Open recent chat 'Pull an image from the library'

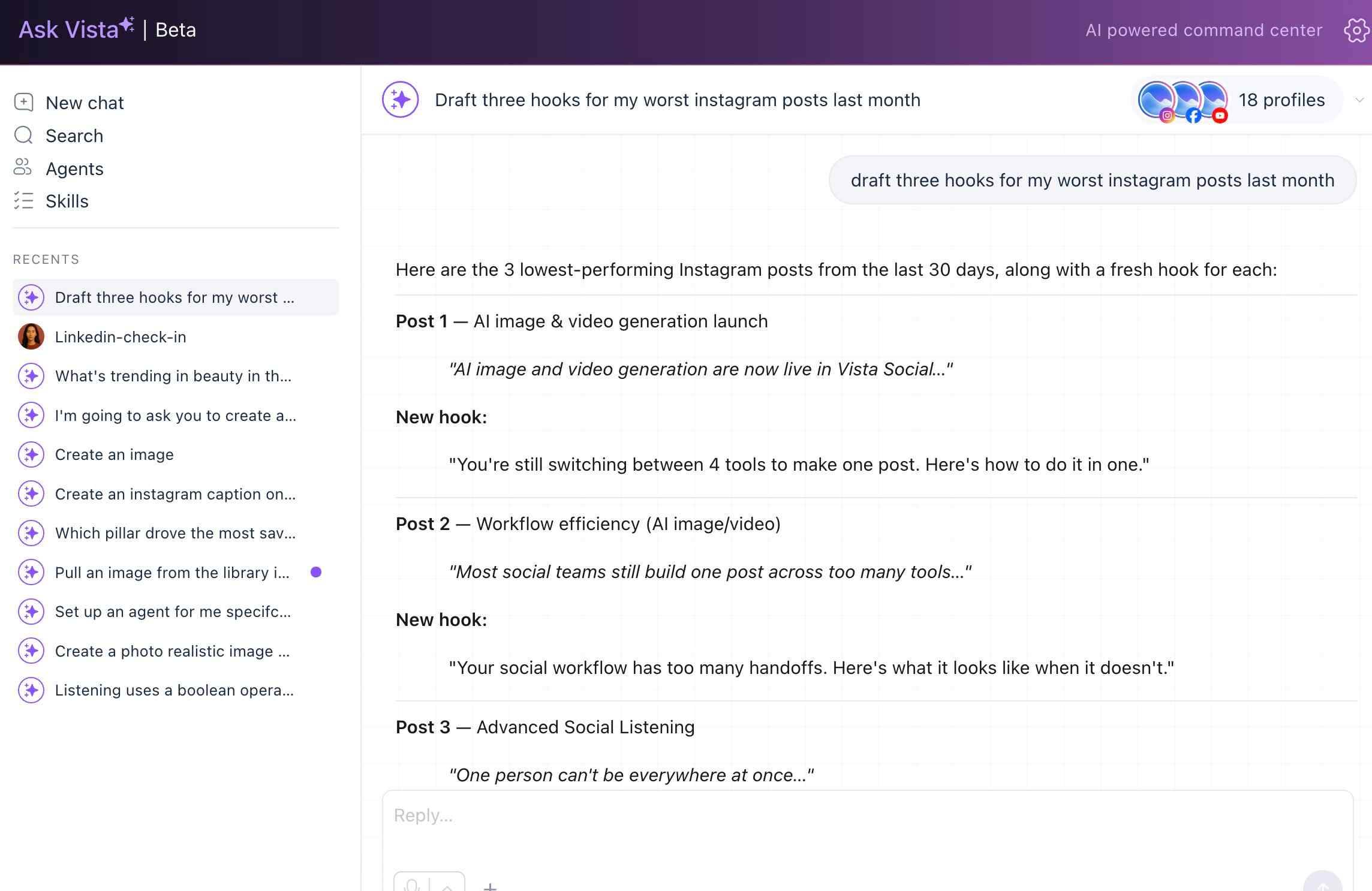pos(176,572)
